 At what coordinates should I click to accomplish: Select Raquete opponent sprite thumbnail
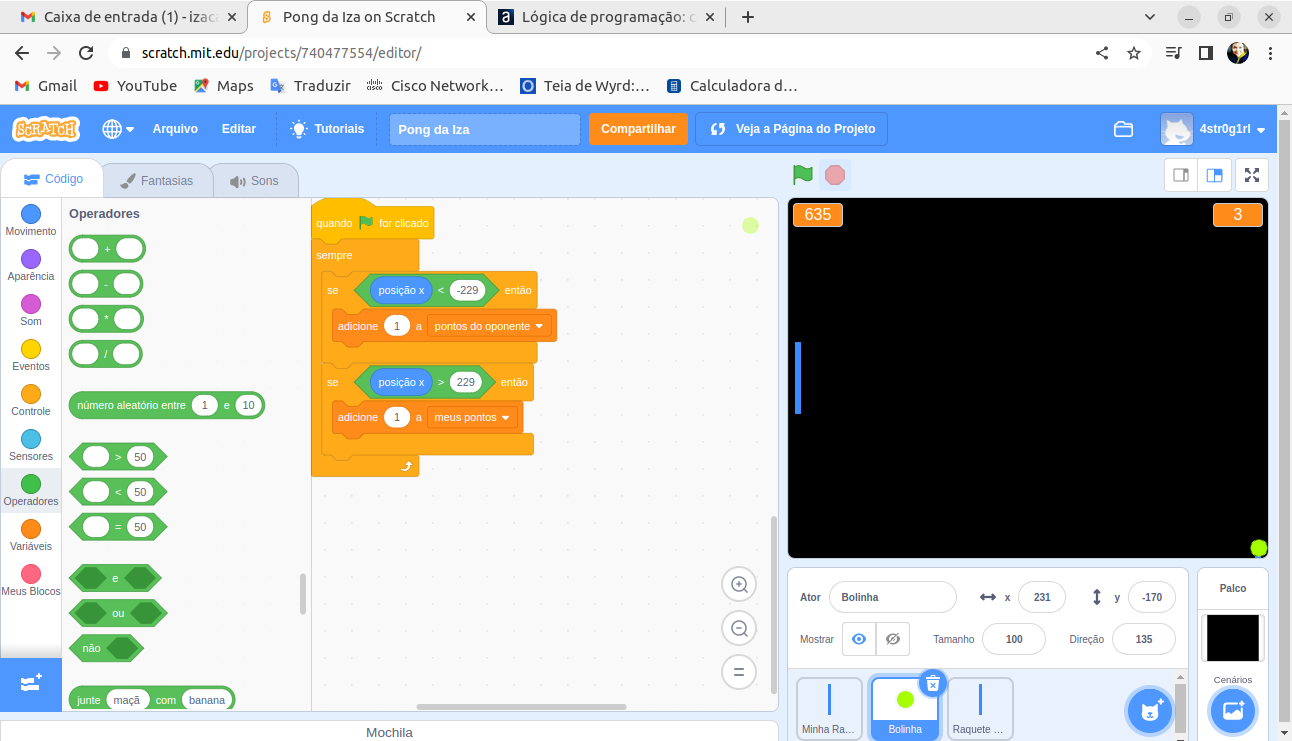click(980, 708)
